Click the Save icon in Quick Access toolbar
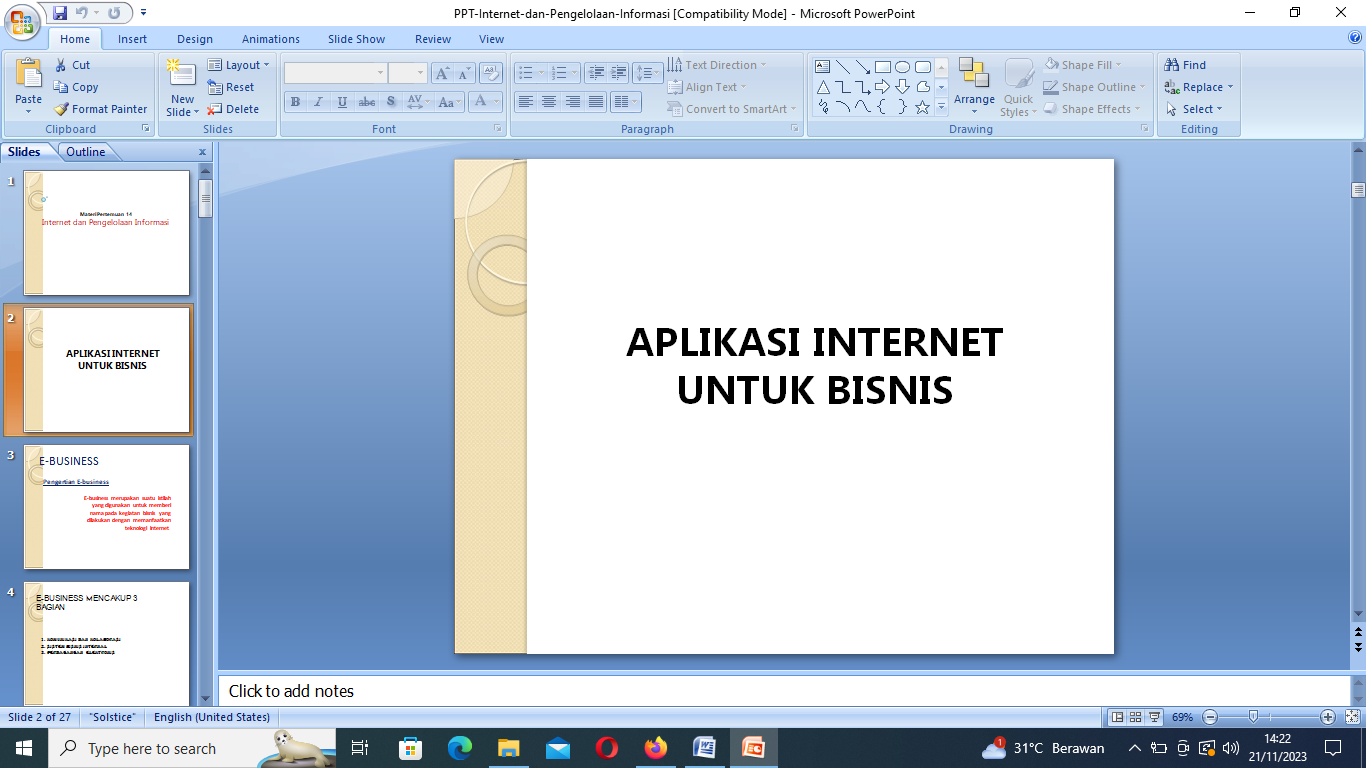This screenshot has height=768, width=1366. point(60,13)
